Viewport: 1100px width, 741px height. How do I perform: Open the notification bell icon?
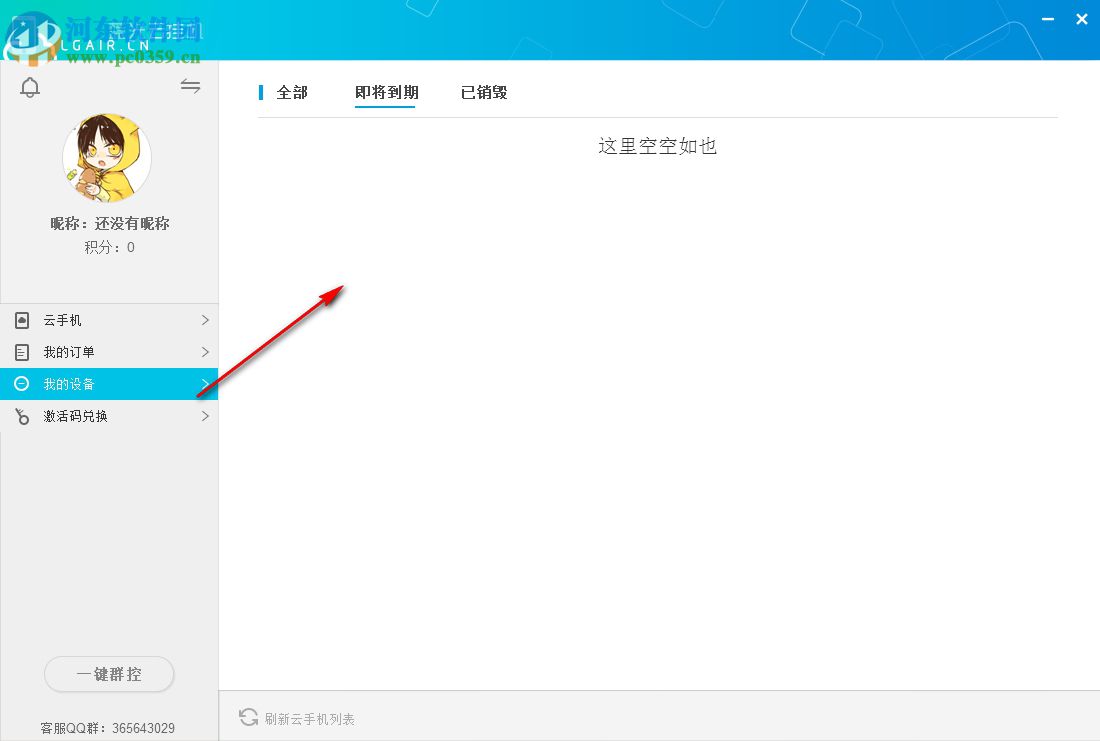tap(30, 87)
